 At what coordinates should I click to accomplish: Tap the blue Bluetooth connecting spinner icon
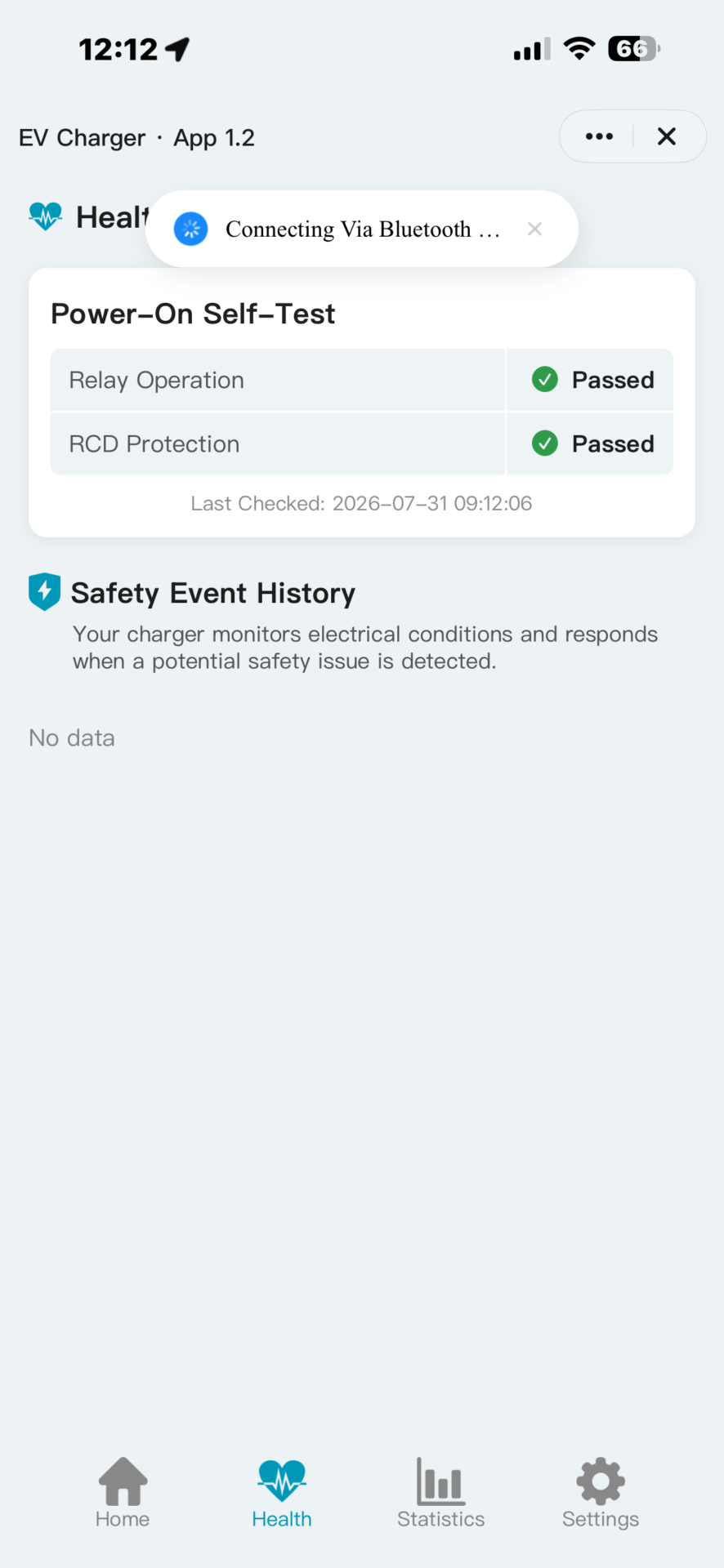point(190,229)
